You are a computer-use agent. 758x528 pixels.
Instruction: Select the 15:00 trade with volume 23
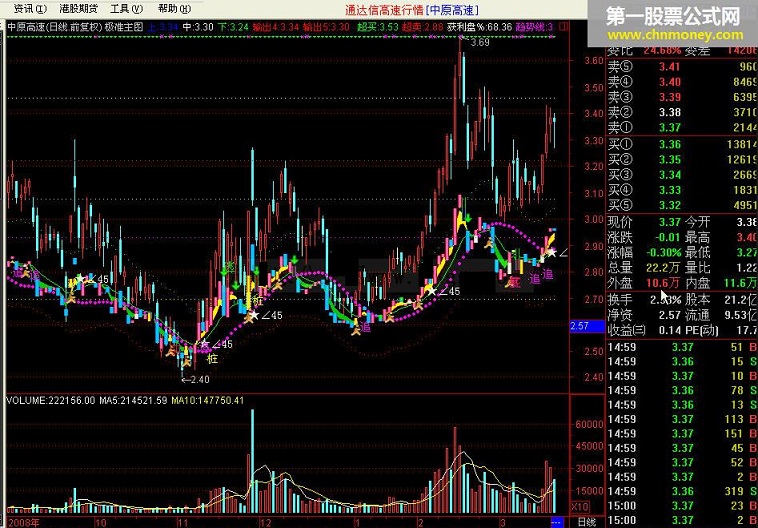pyautogui.click(x=682, y=506)
